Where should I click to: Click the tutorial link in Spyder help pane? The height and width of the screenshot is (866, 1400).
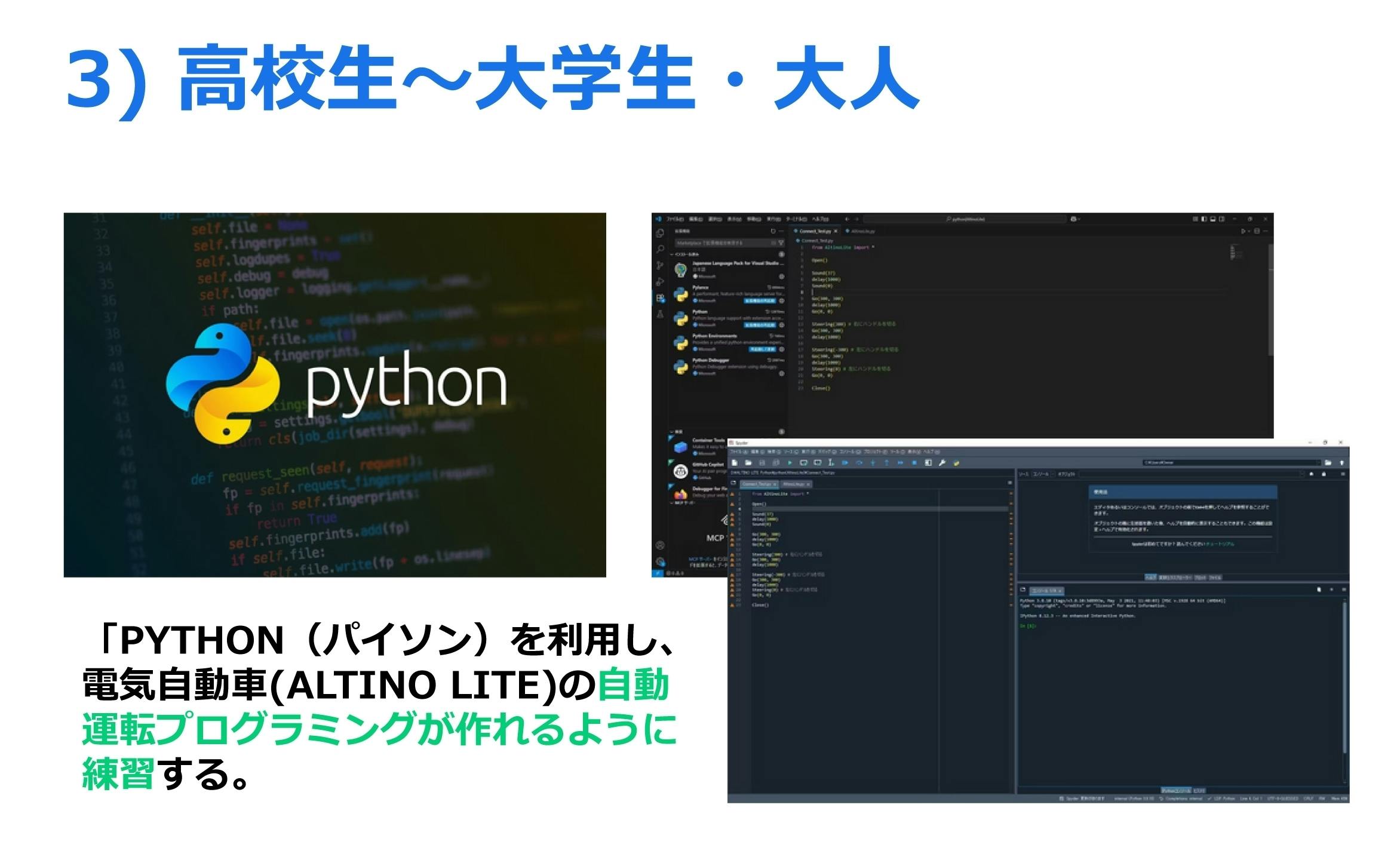(1220, 544)
